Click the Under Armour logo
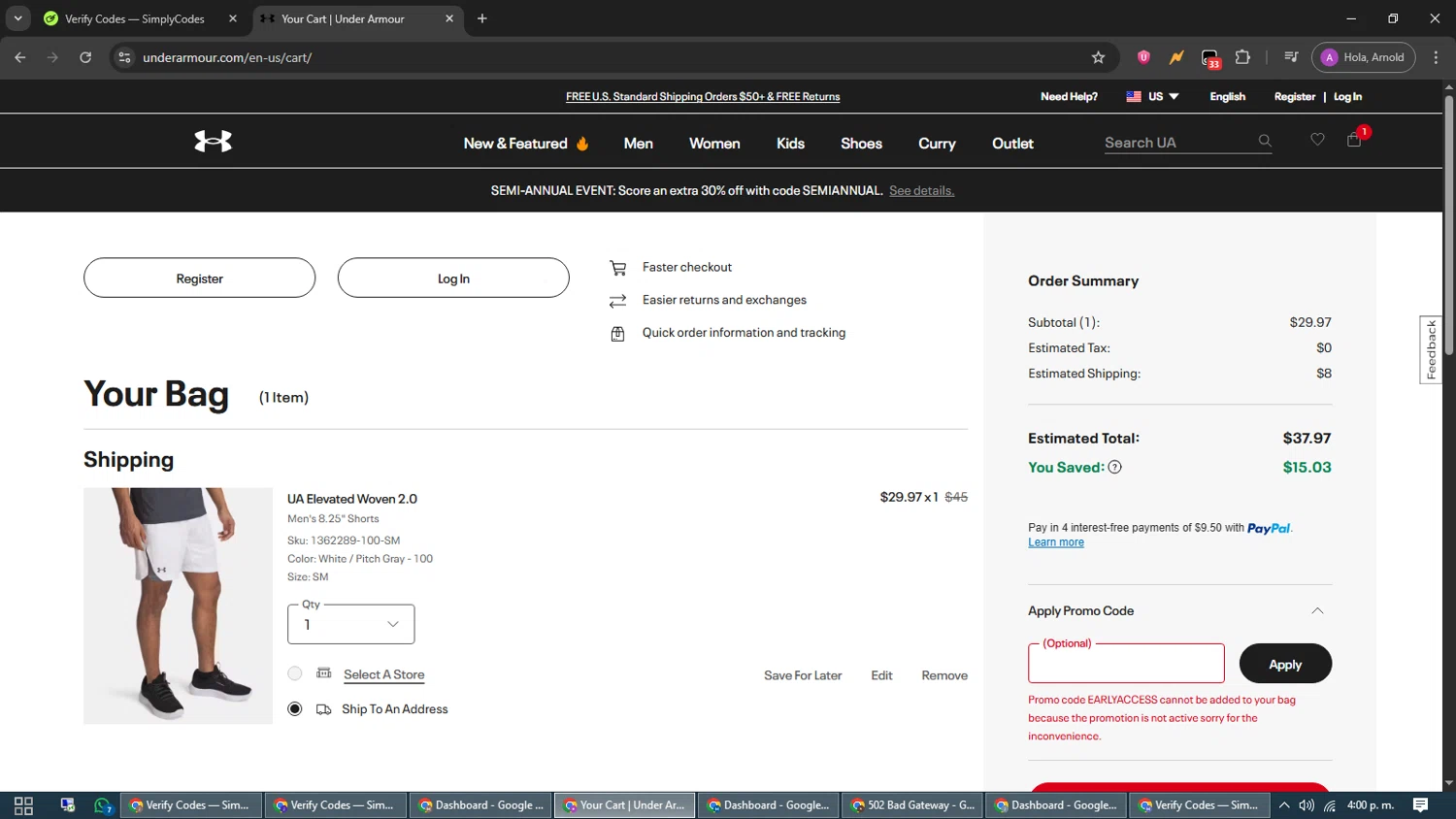The image size is (1456, 819). [213, 142]
